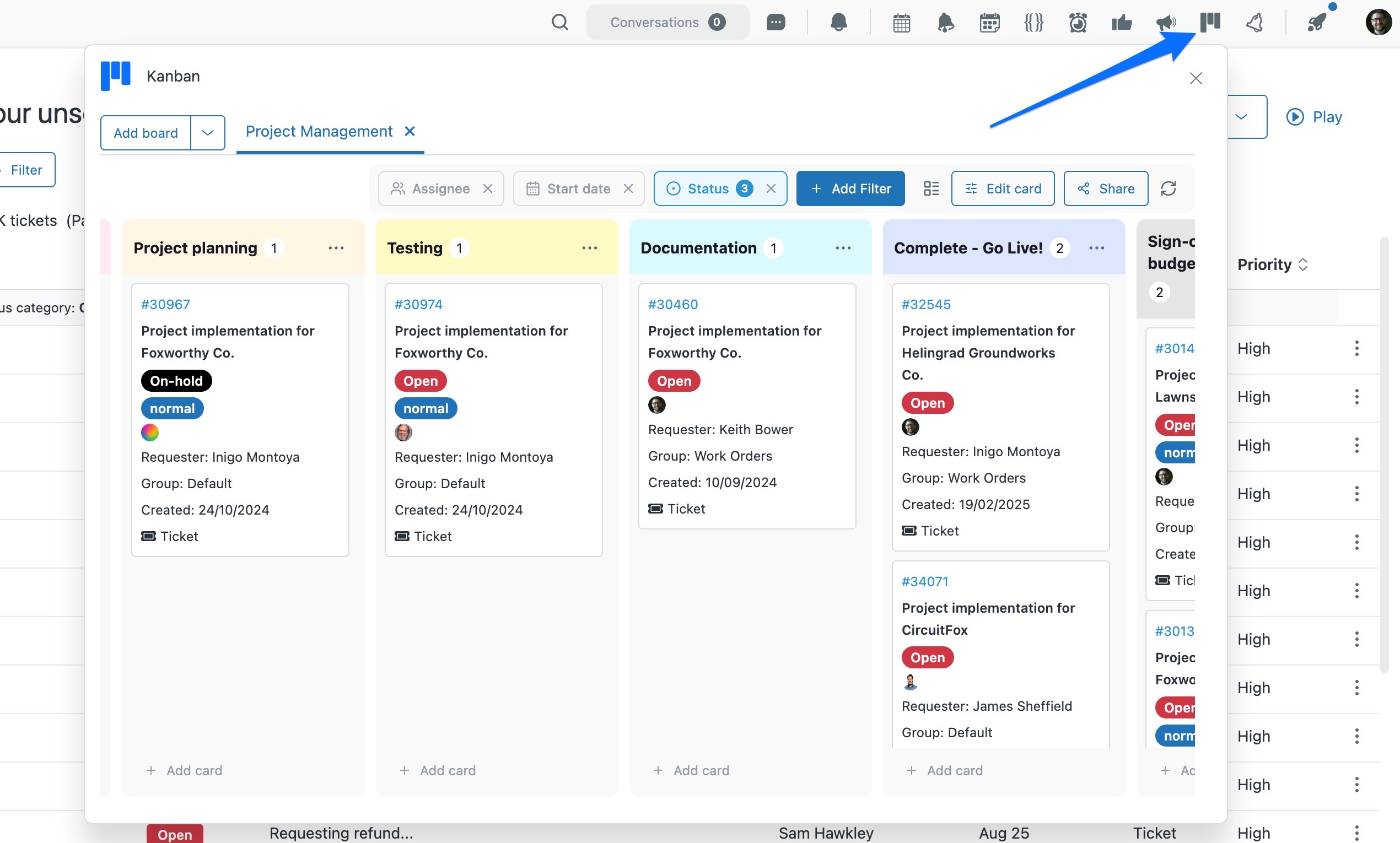Open the alarm clock icon
Screen dimensions: 1400x843
click(1078, 23)
